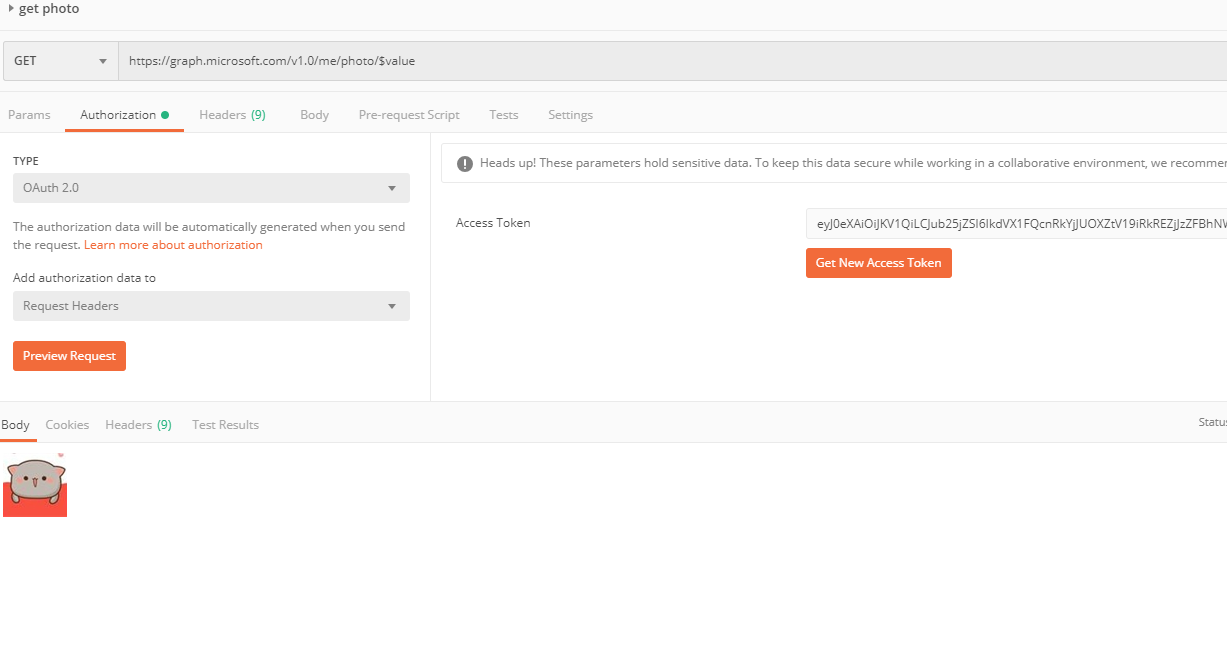Open the GET method dropdown
Viewport: 1227px width, 667px height.
pos(60,61)
